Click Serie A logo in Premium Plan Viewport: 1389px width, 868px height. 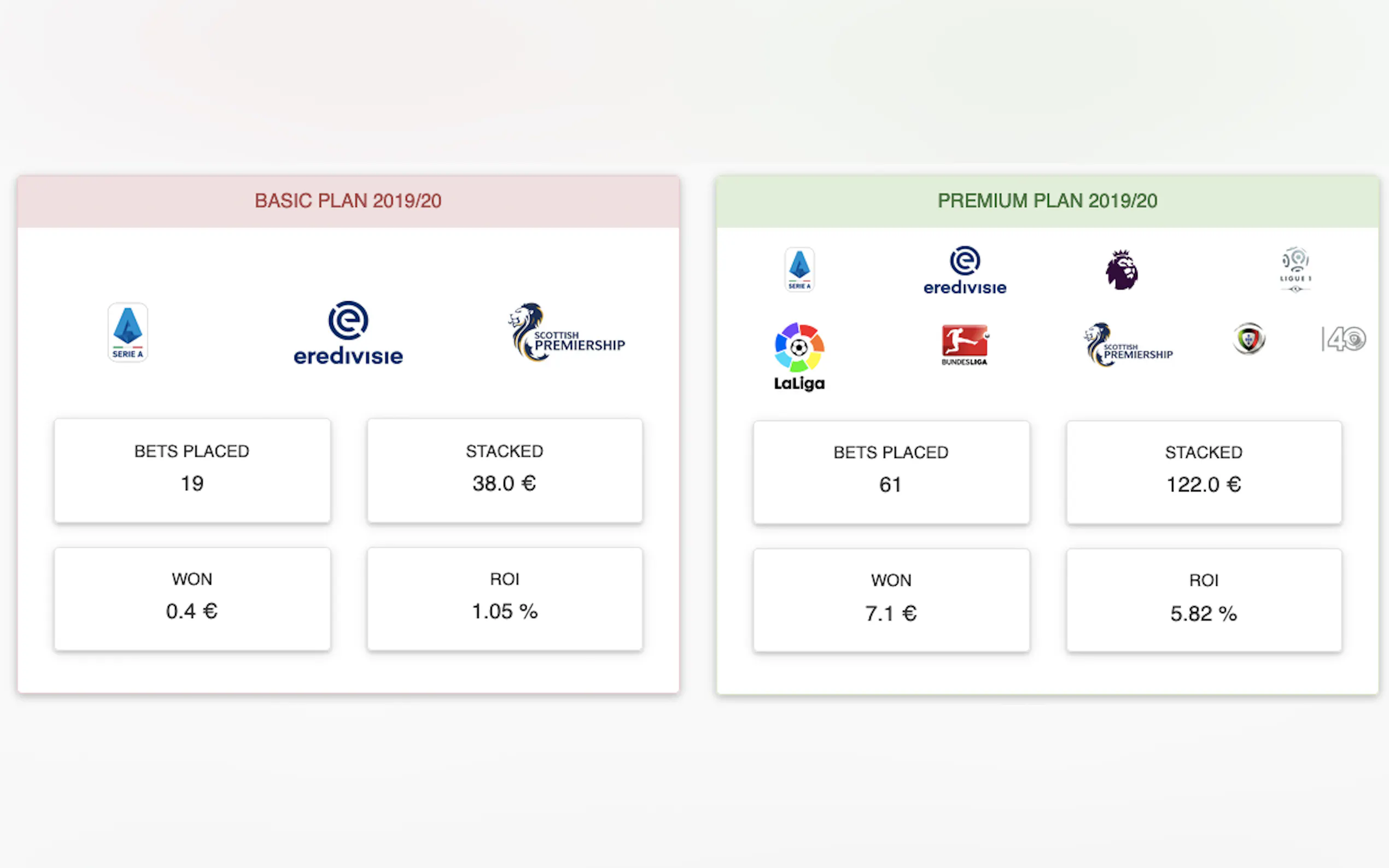pyautogui.click(x=799, y=269)
